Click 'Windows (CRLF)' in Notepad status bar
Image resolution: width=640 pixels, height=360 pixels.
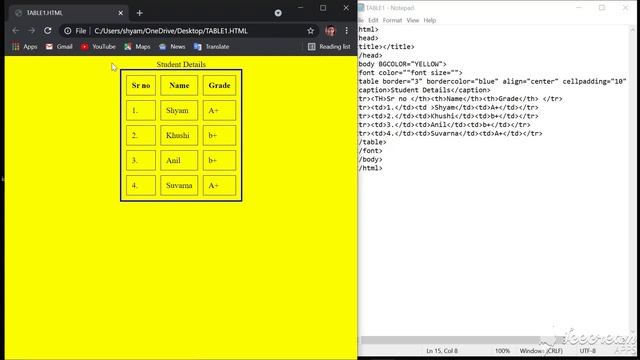click(x=541, y=351)
